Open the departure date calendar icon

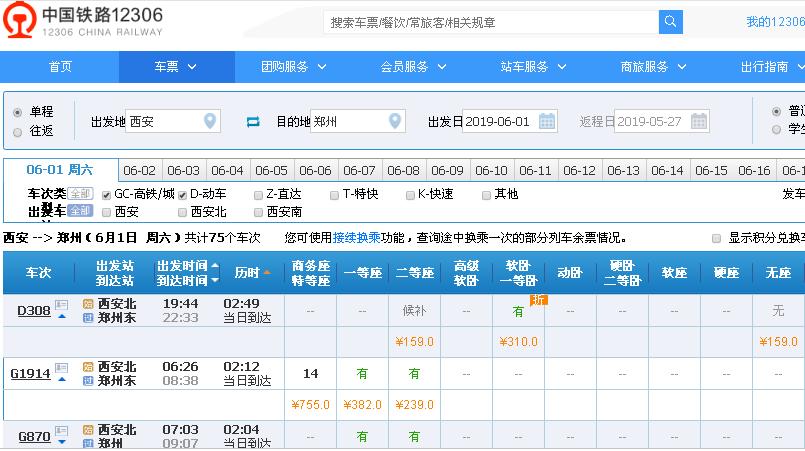(547, 121)
